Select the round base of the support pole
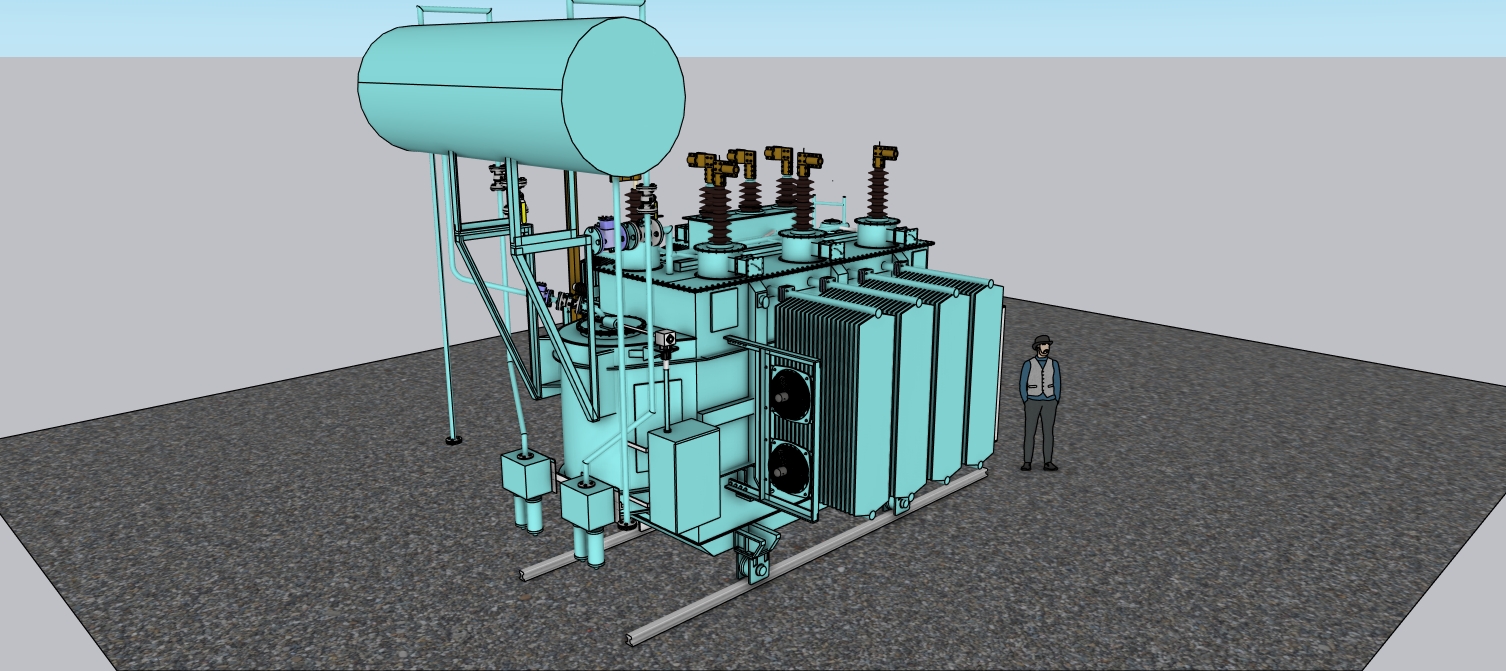 click(x=453, y=438)
